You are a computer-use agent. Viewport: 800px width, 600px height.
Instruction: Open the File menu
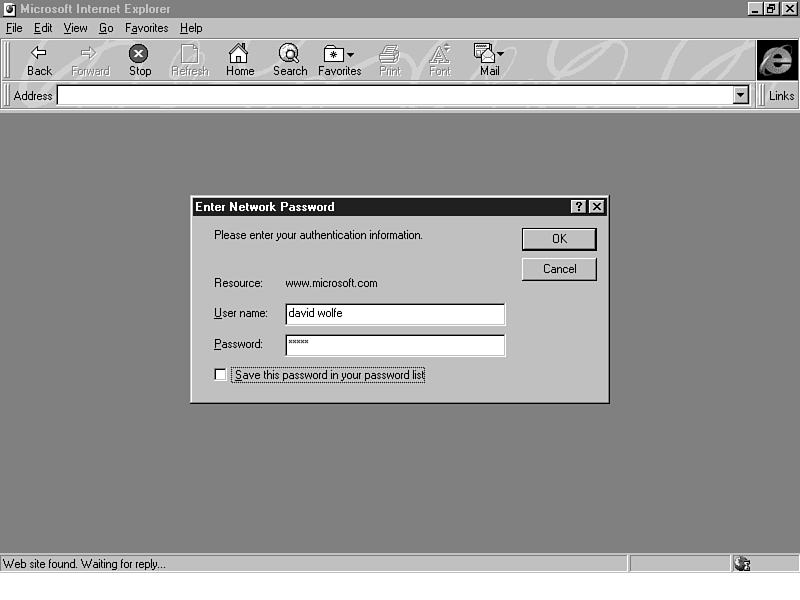point(14,28)
